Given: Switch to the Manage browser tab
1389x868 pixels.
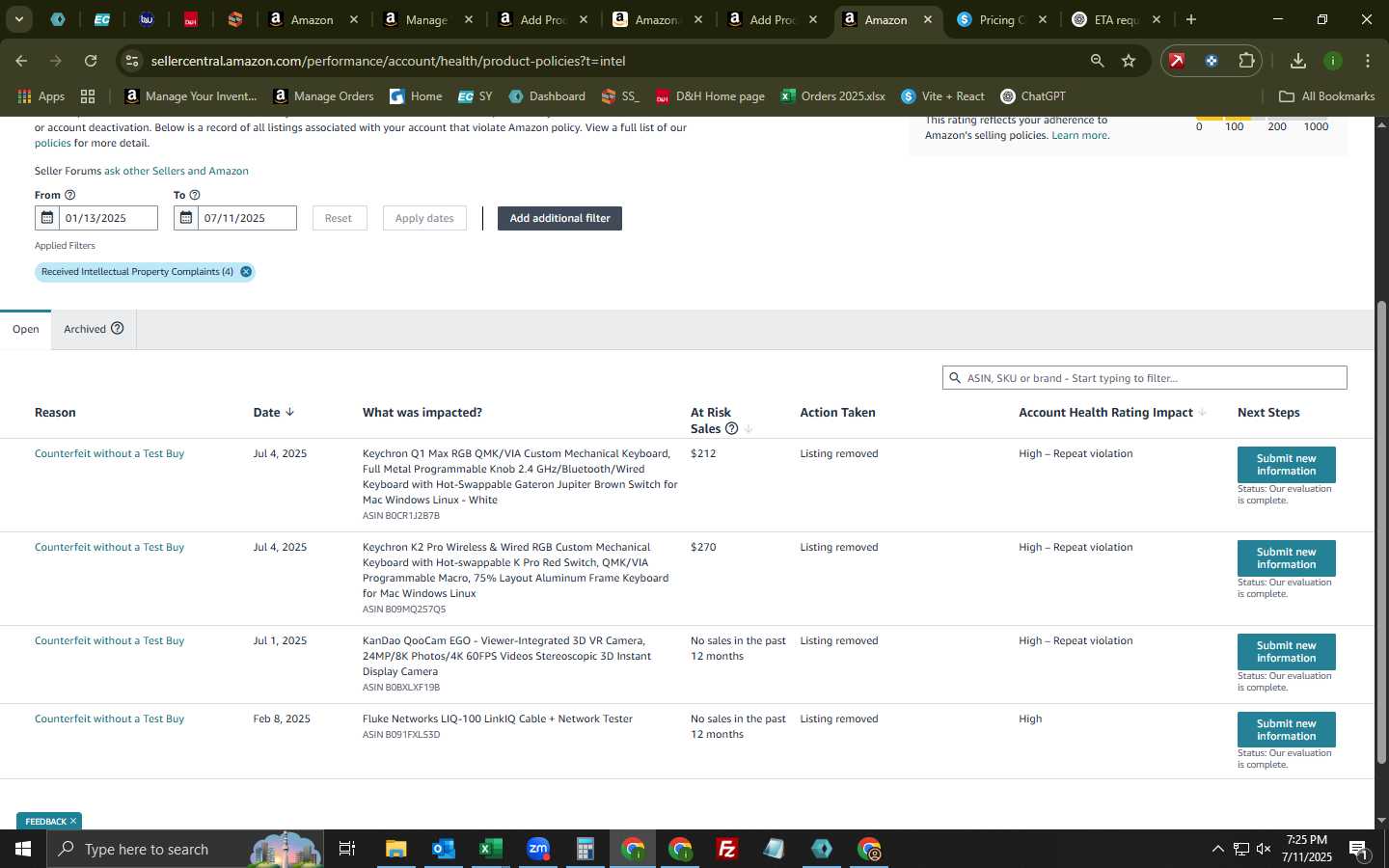Looking at the screenshot, I should 427,19.
